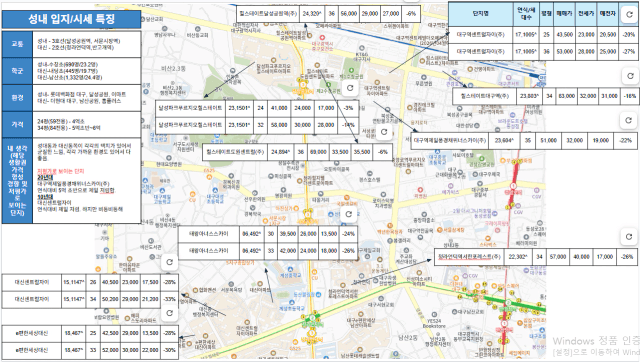The height and width of the screenshot is (362, 640).
Task: Click the refresh icon above the 힐스테이트도원센트럴 row
Action: coord(384,132)
